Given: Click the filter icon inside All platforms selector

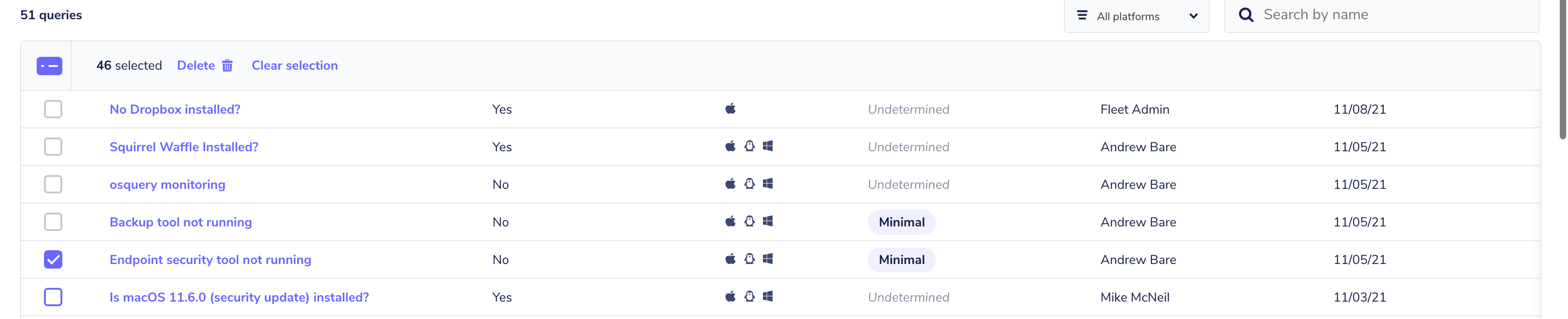Looking at the screenshot, I should [x=1082, y=15].
